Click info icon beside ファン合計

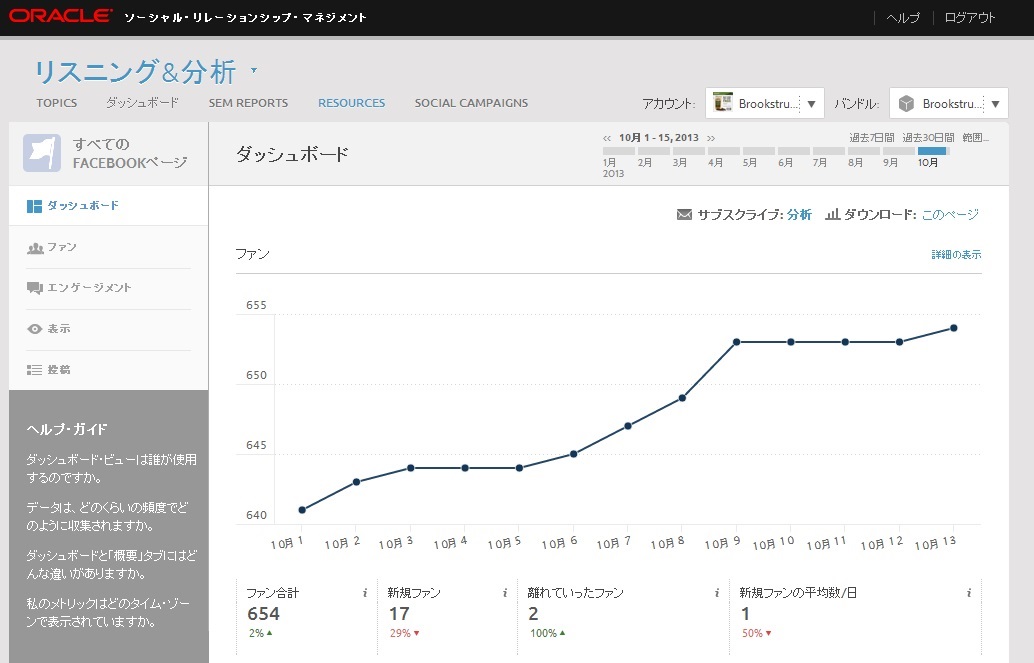pyautogui.click(x=365, y=593)
